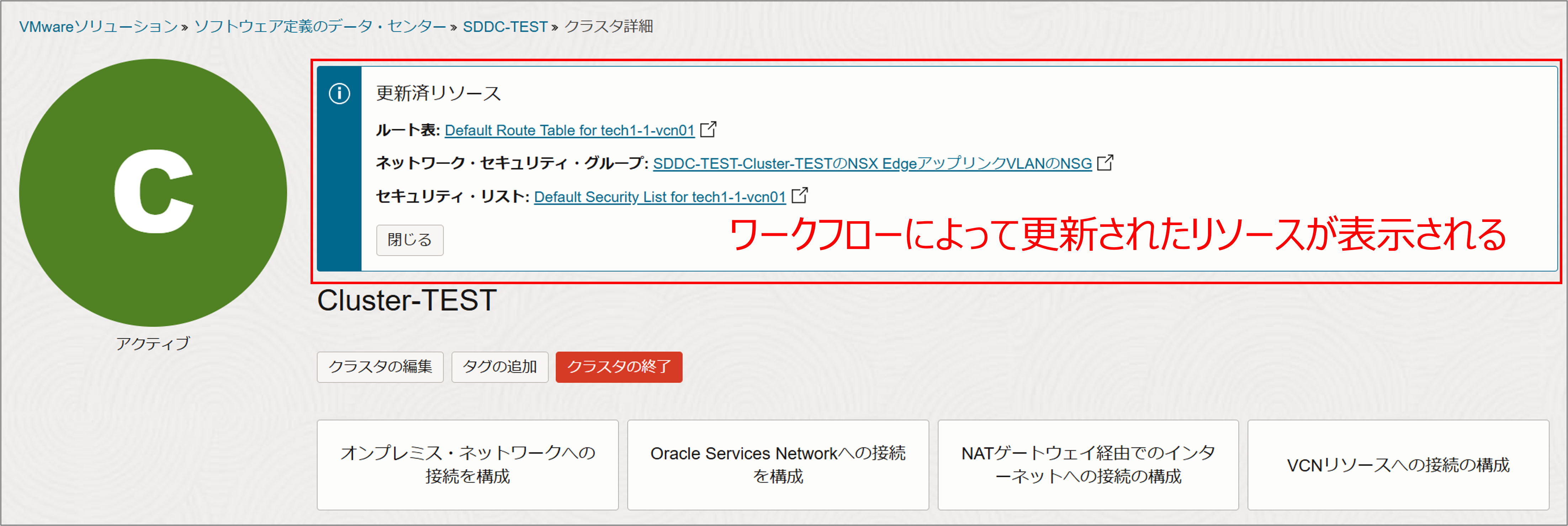Image resolution: width=1568 pixels, height=526 pixels.
Task: Click the ネットワーク・セキュリティ・グループ label
Action: click(x=512, y=163)
